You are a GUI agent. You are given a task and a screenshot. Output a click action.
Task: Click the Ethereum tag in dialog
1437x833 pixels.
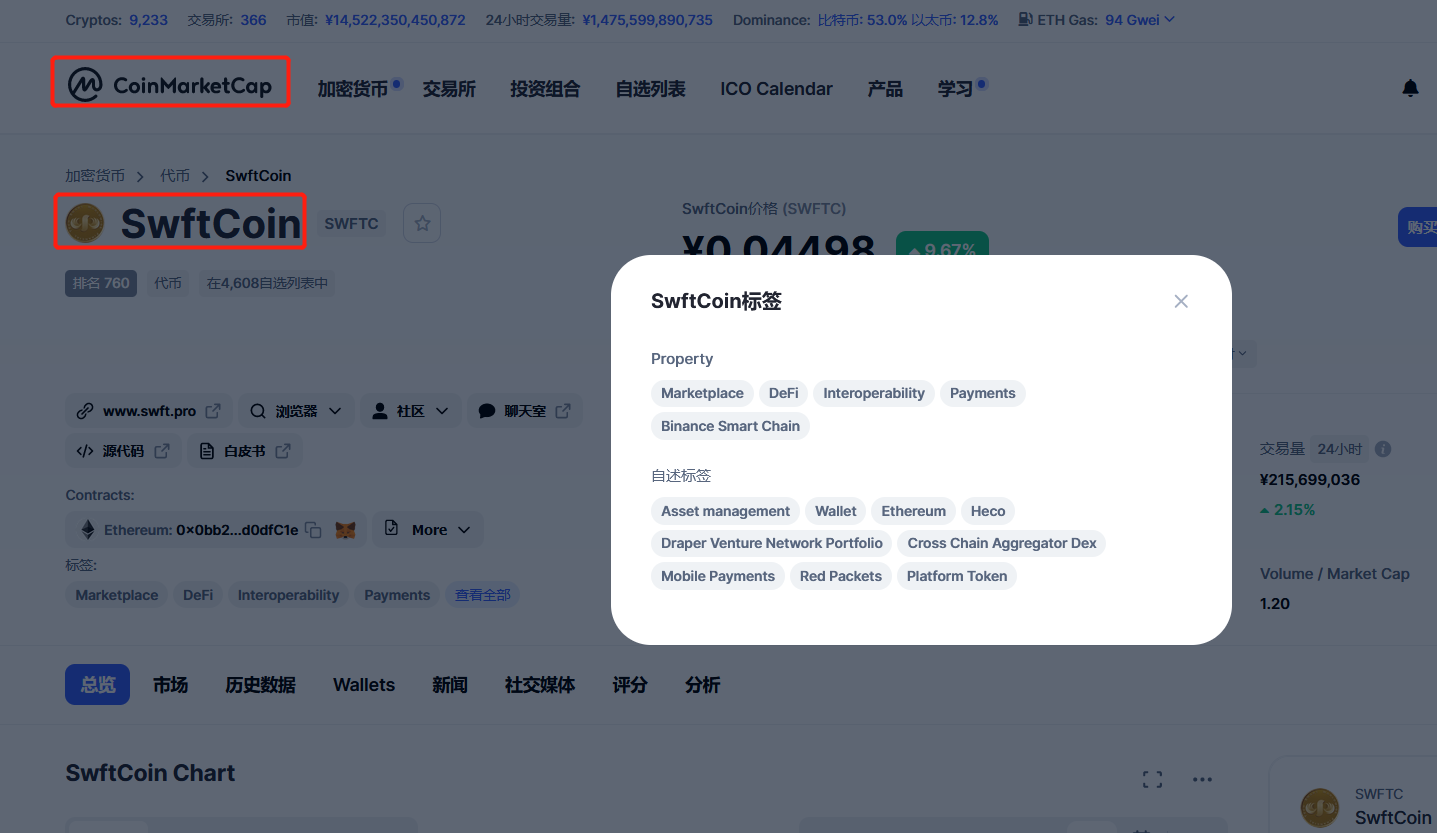point(913,511)
